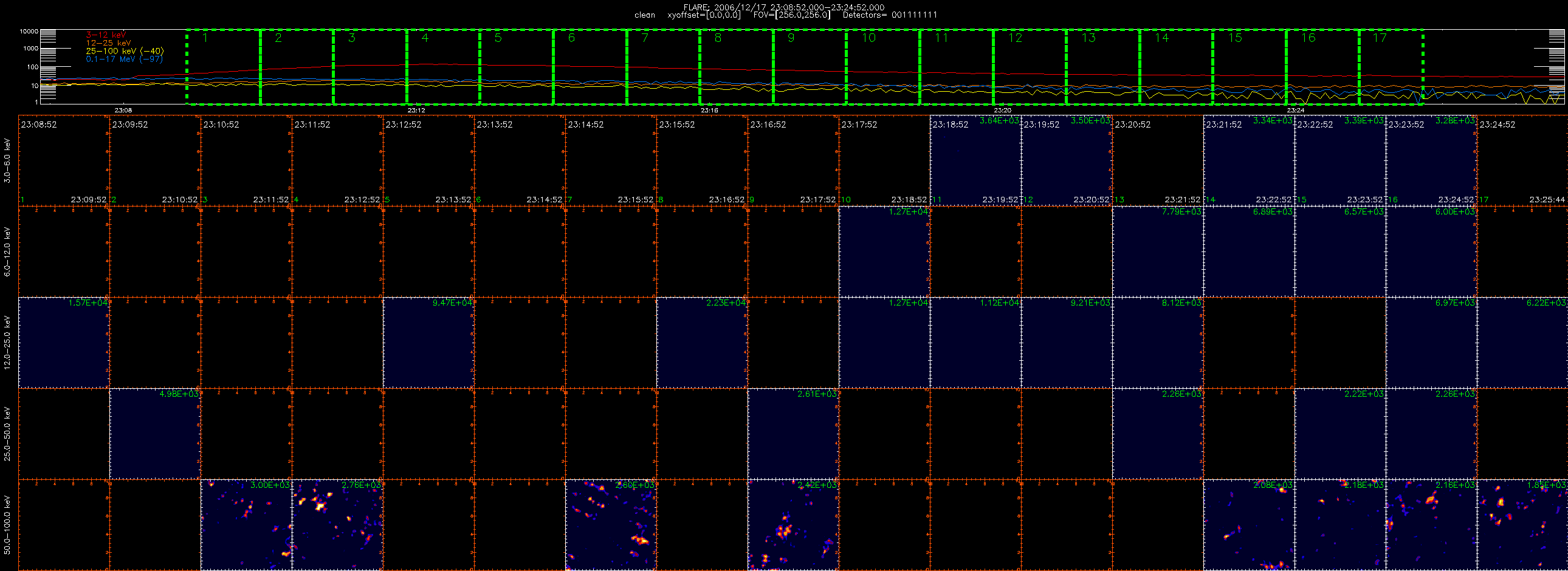Open 3-6 keV image with peak 3.50E+03
The width and height of the screenshot is (1568, 571).
point(1067,160)
